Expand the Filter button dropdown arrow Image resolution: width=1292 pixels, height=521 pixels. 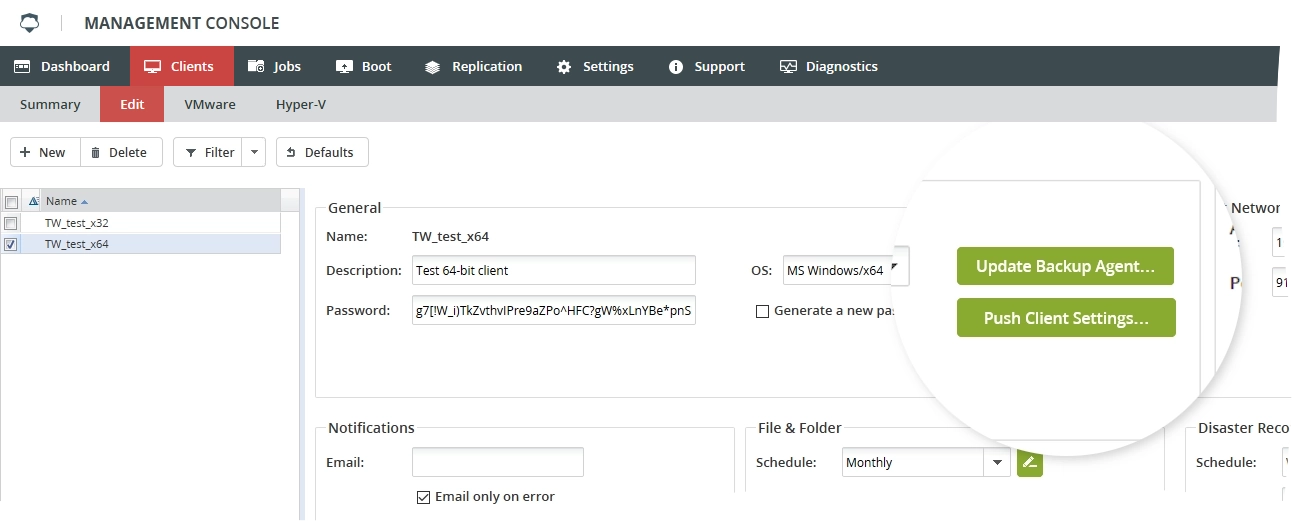click(255, 152)
